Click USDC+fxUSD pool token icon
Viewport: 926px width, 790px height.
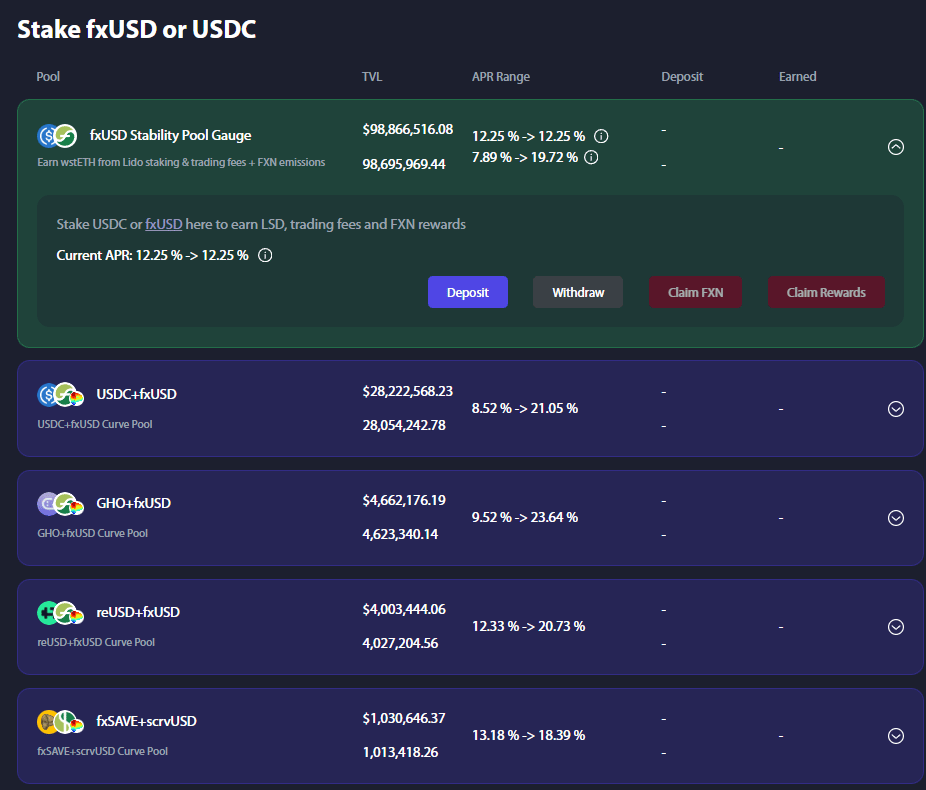point(60,395)
